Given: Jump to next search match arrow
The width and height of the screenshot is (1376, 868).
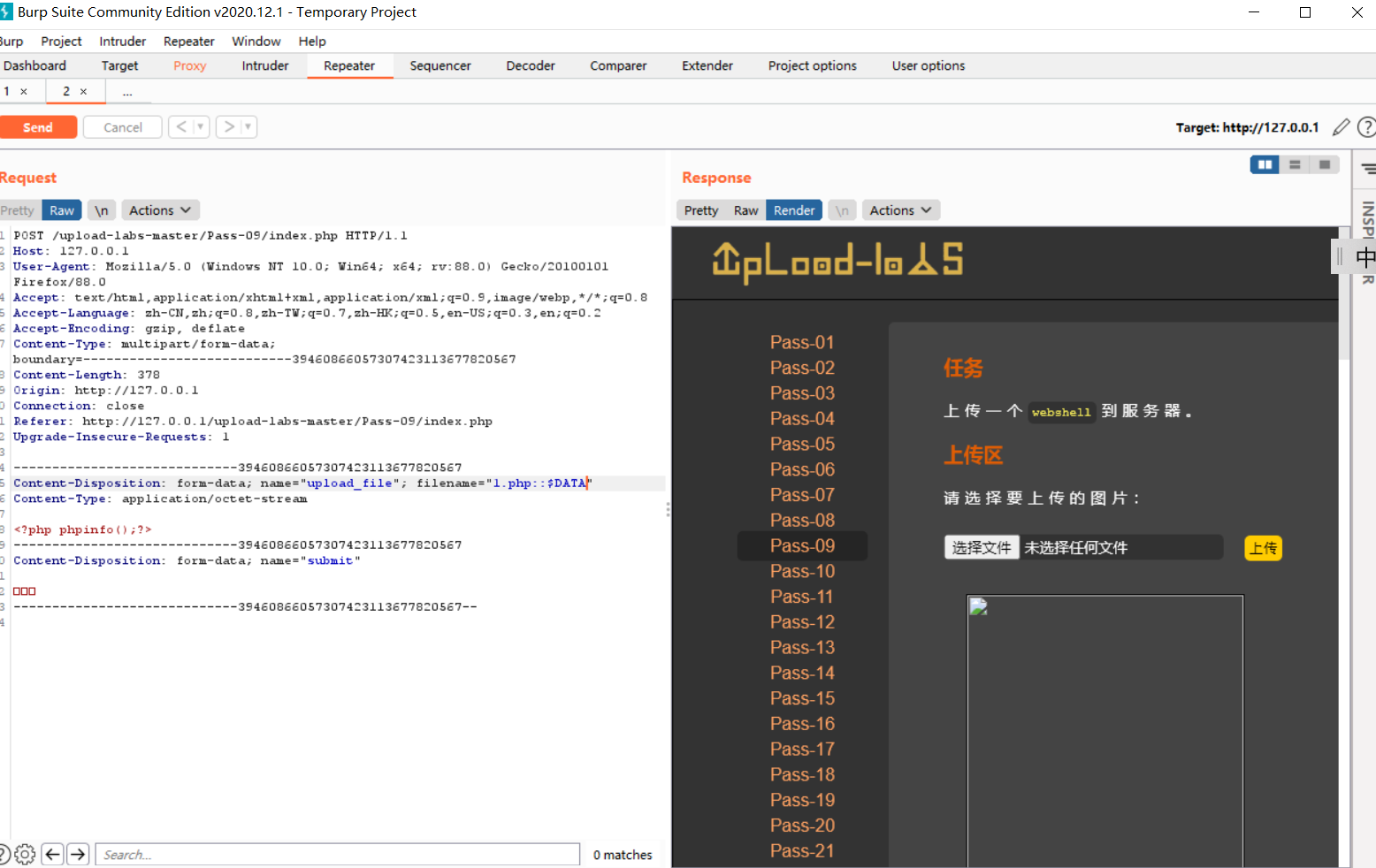Looking at the screenshot, I should click(78, 854).
